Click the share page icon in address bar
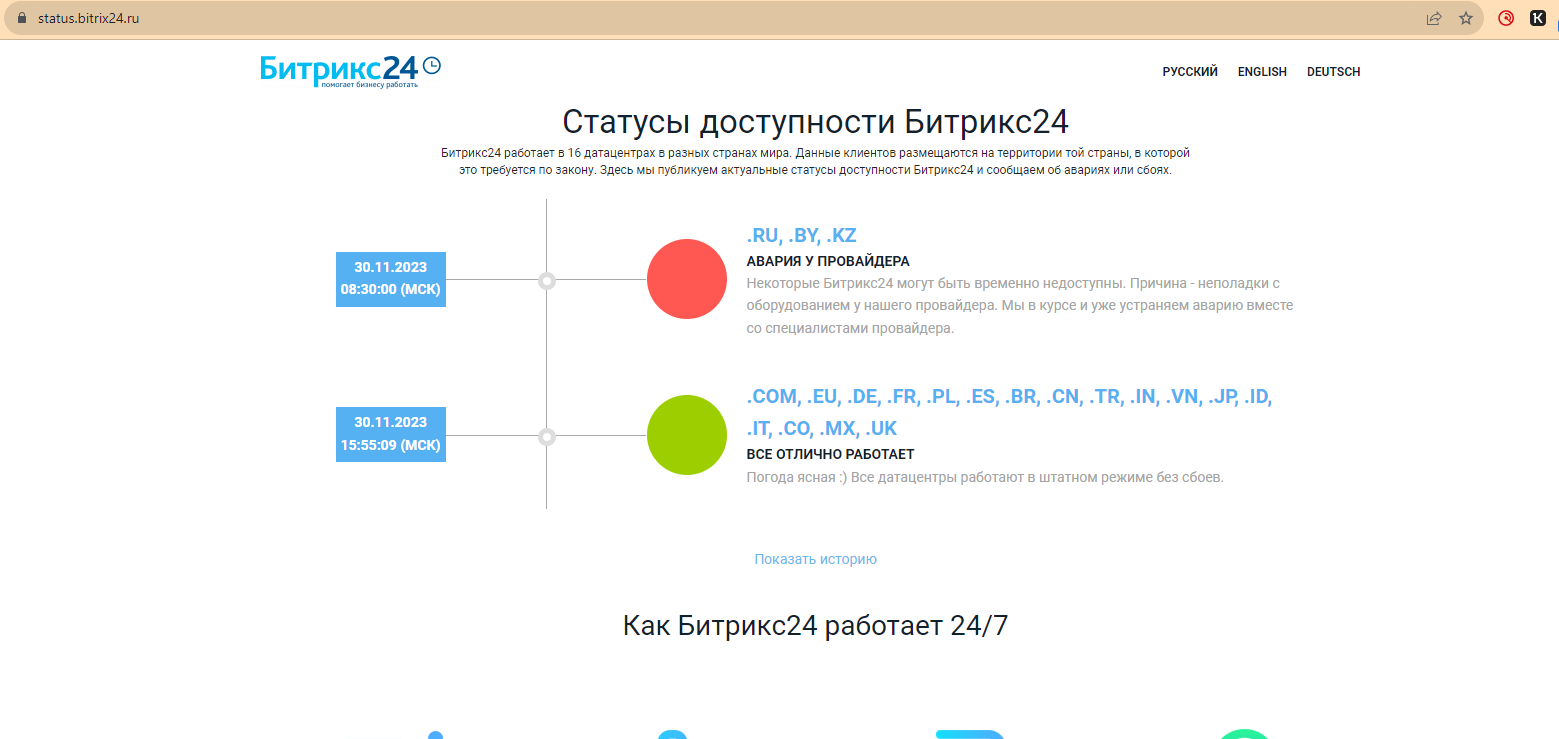This screenshot has height=739, width=1559. click(1434, 18)
